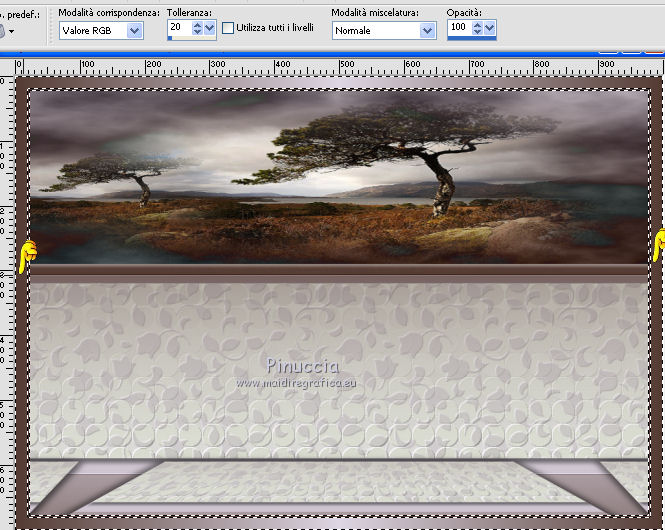Image resolution: width=665 pixels, height=530 pixels.
Task: Enable Utilizza tutti i livelli checkbox
Action: point(228,28)
